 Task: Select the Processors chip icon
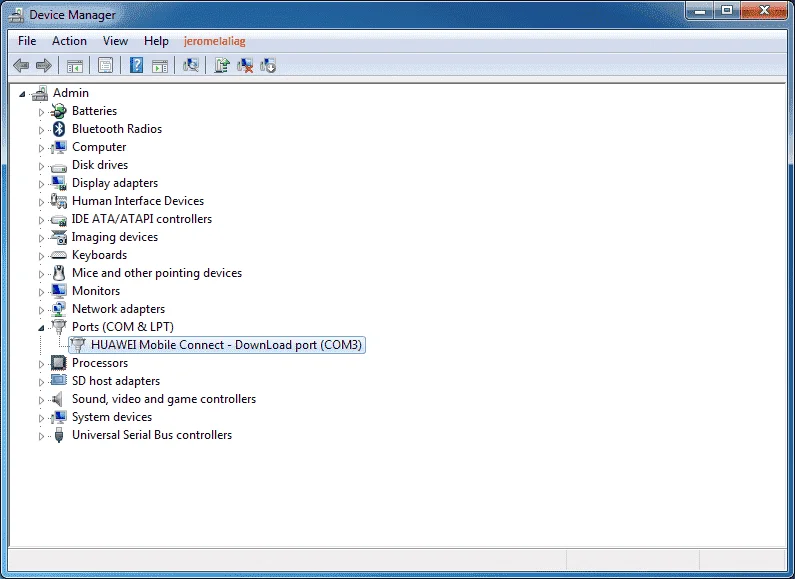(59, 363)
